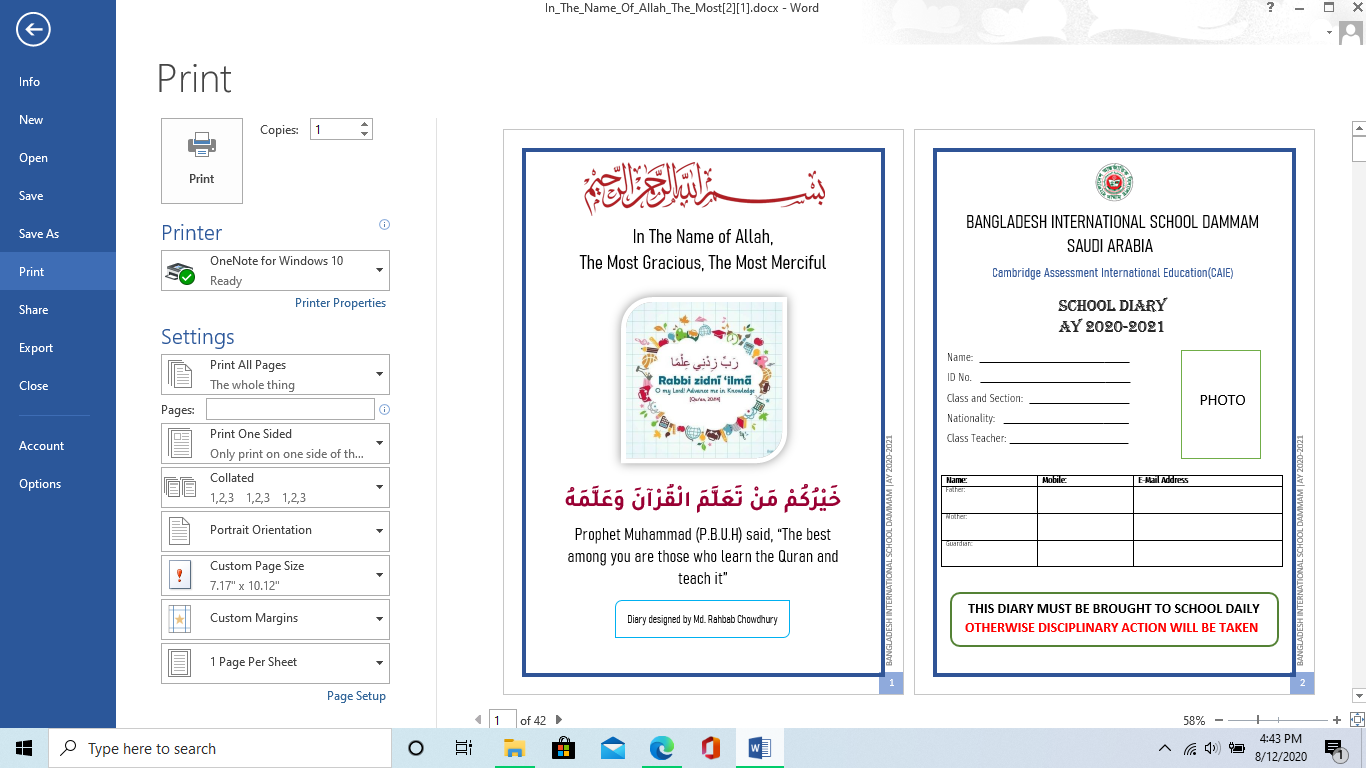The height and width of the screenshot is (768, 1366).
Task: Go to next page in print preview
Action: pyautogui.click(x=558, y=719)
